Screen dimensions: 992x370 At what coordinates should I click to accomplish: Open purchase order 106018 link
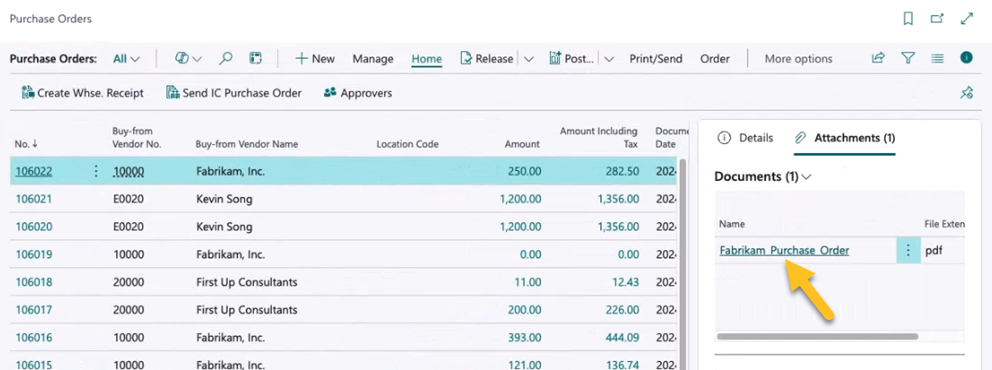coord(34,282)
